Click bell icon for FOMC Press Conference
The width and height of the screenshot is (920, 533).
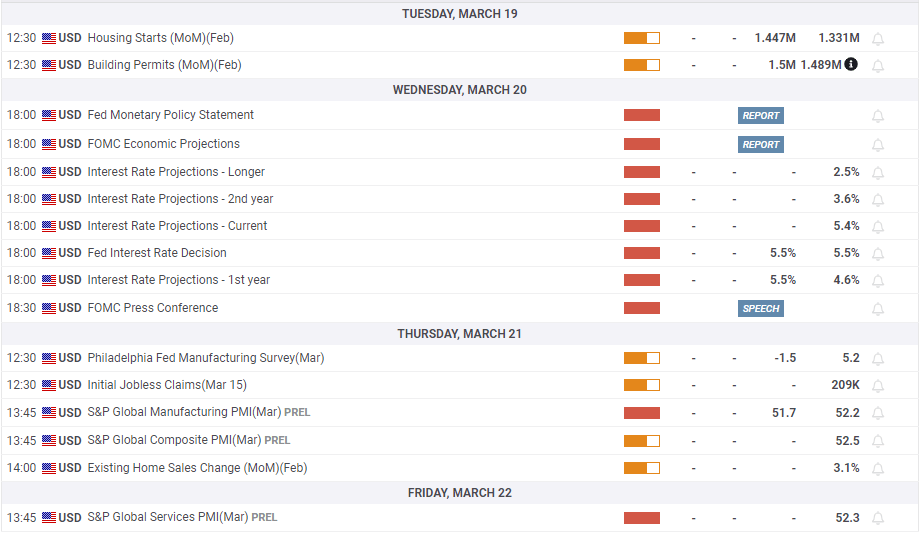(878, 309)
